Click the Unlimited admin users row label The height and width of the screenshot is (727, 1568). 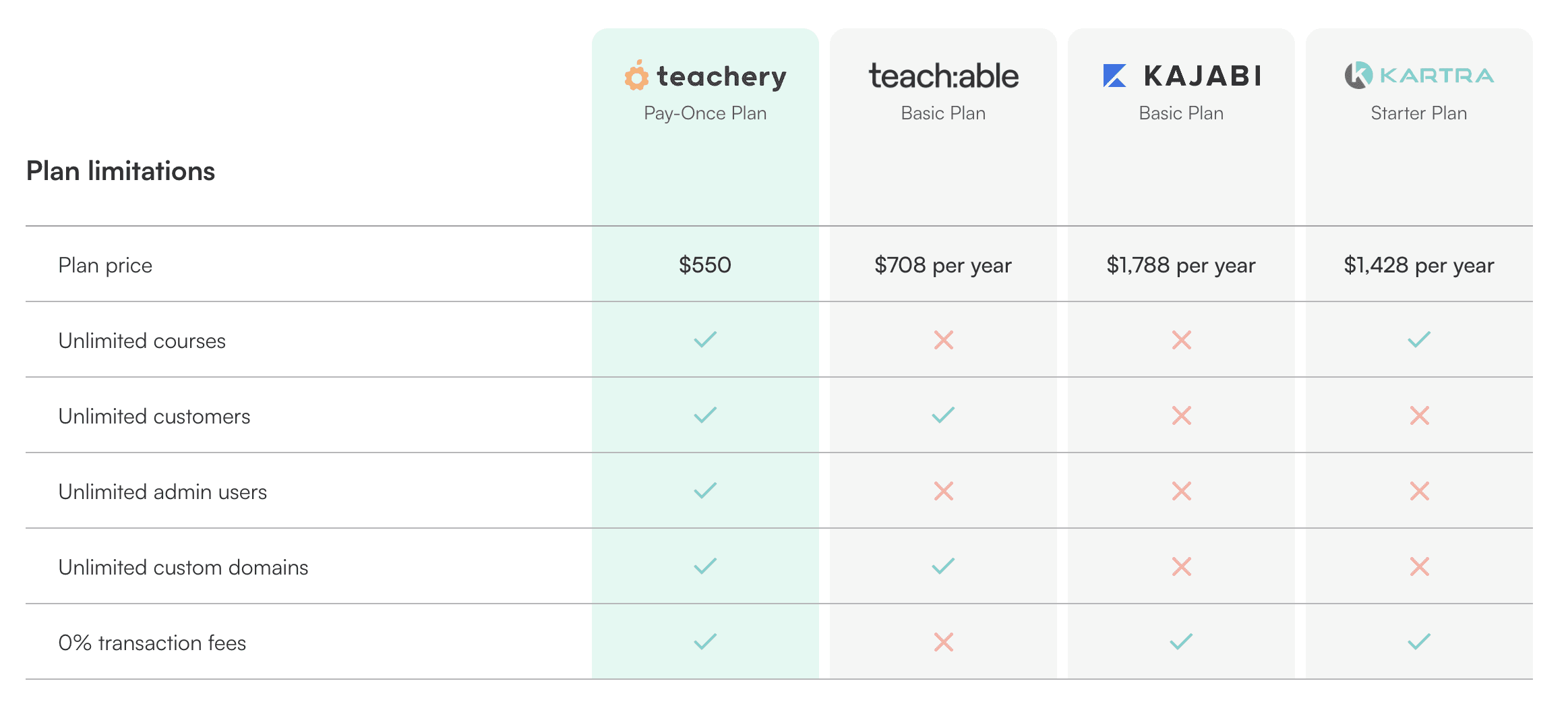pos(162,492)
